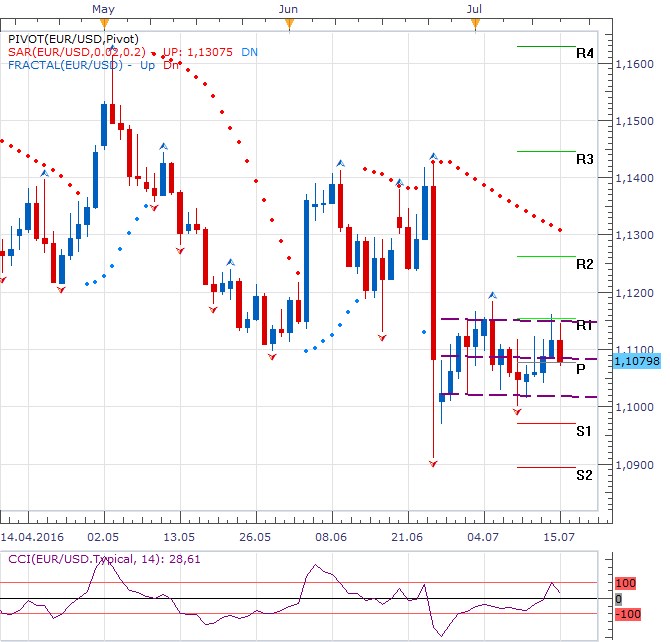Select the CCI(EUR/USD.Typical, 14) indicator label
The image size is (670, 642).
click(x=104, y=559)
